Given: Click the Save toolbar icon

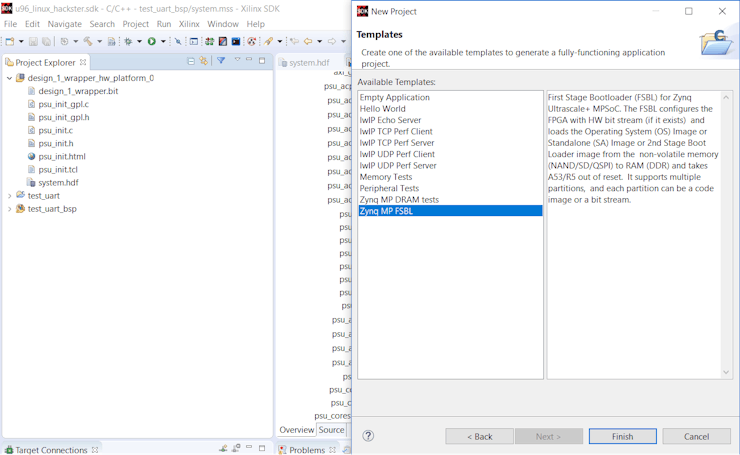Looking at the screenshot, I should (33, 42).
